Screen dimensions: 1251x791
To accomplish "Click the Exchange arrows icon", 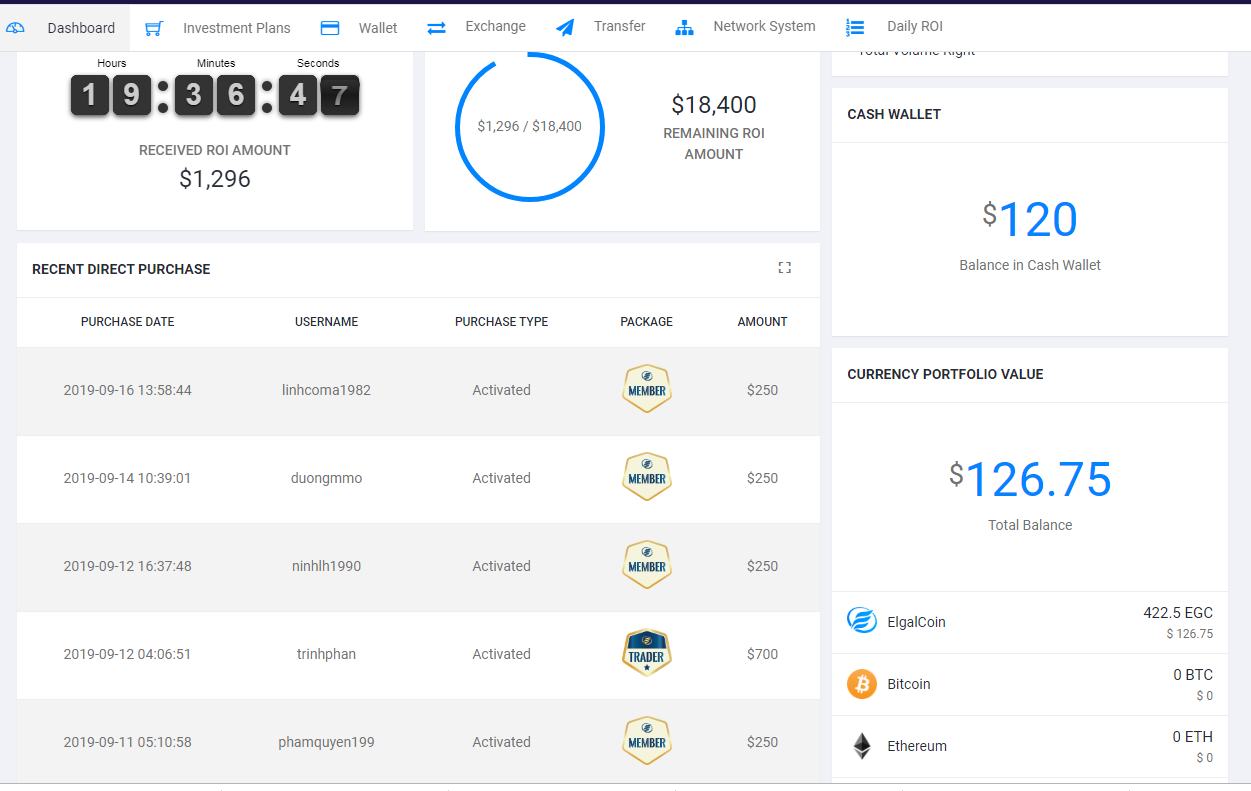I will (436, 28).
